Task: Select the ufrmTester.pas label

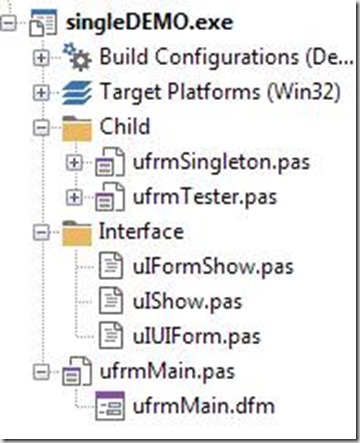Action: coord(205,197)
